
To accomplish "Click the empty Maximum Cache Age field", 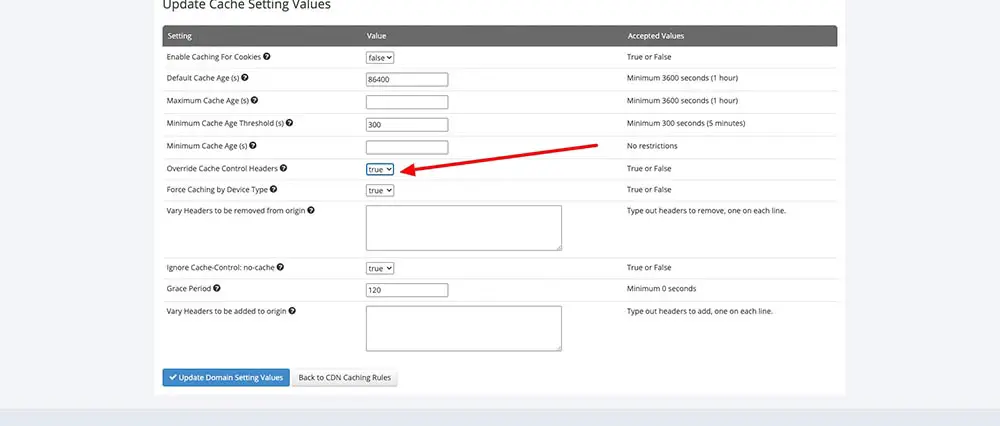I will [407, 102].
